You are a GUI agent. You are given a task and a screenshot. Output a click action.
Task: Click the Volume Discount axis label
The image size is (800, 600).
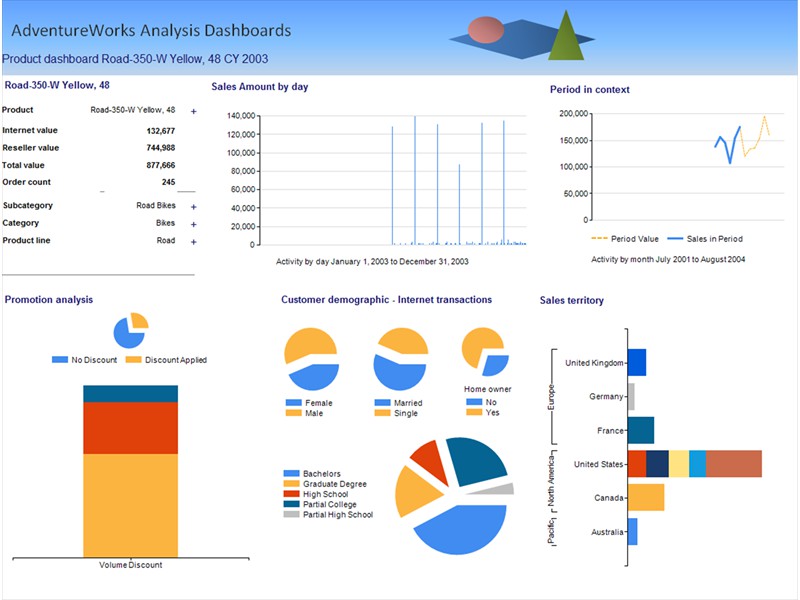click(131, 565)
